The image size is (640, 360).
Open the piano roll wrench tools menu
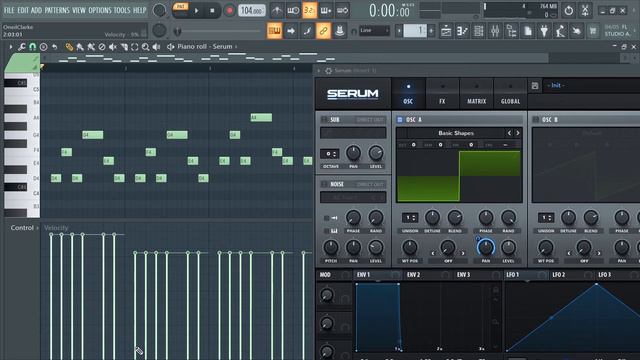22,47
